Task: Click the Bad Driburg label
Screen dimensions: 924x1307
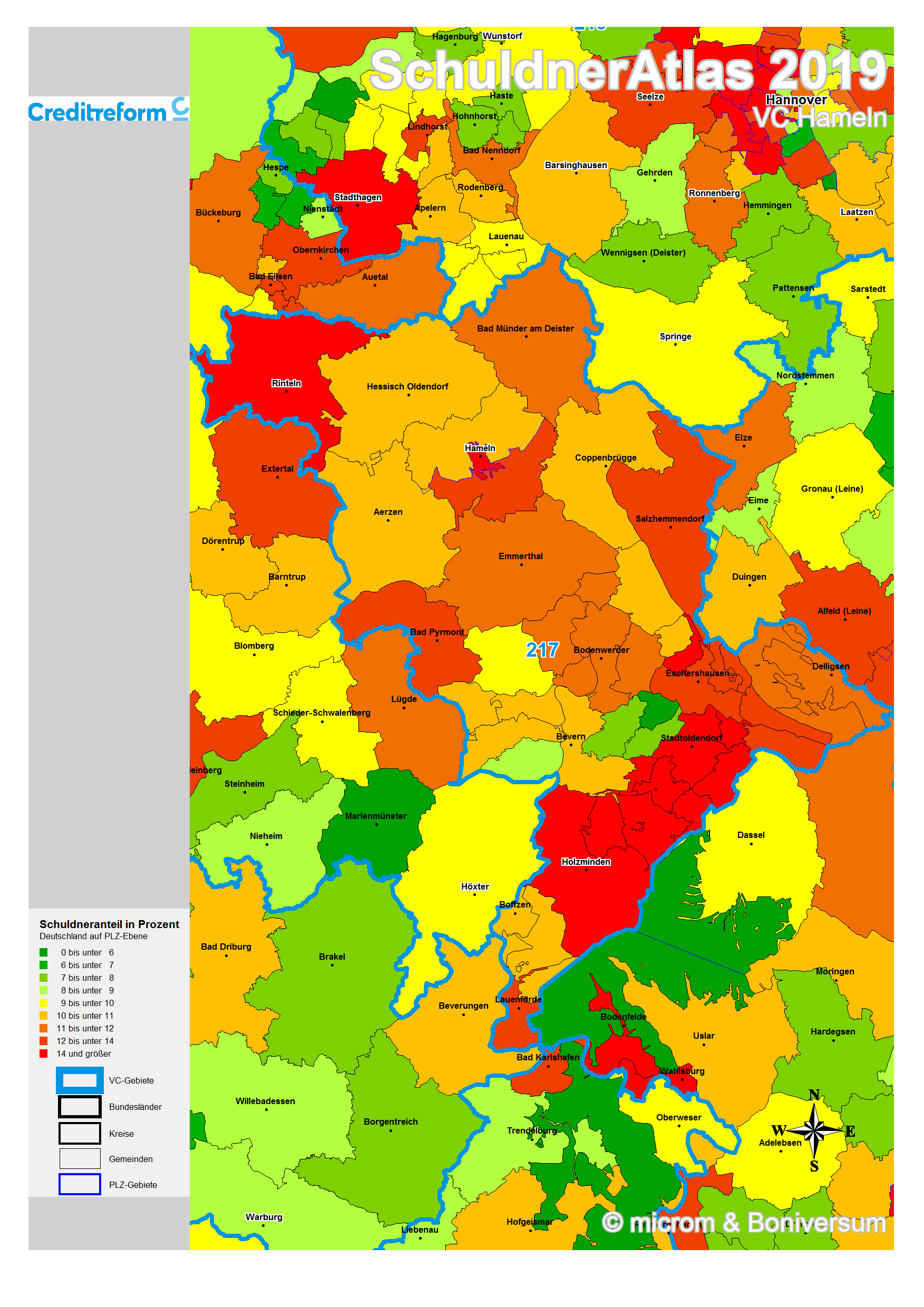Action: [226, 946]
